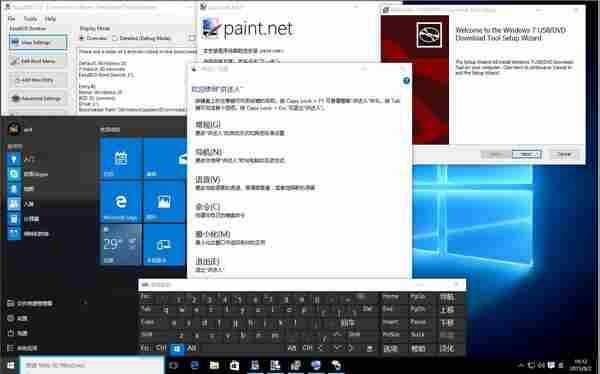
Task: Click the Windows search box on the taskbar
Action: 91,365
